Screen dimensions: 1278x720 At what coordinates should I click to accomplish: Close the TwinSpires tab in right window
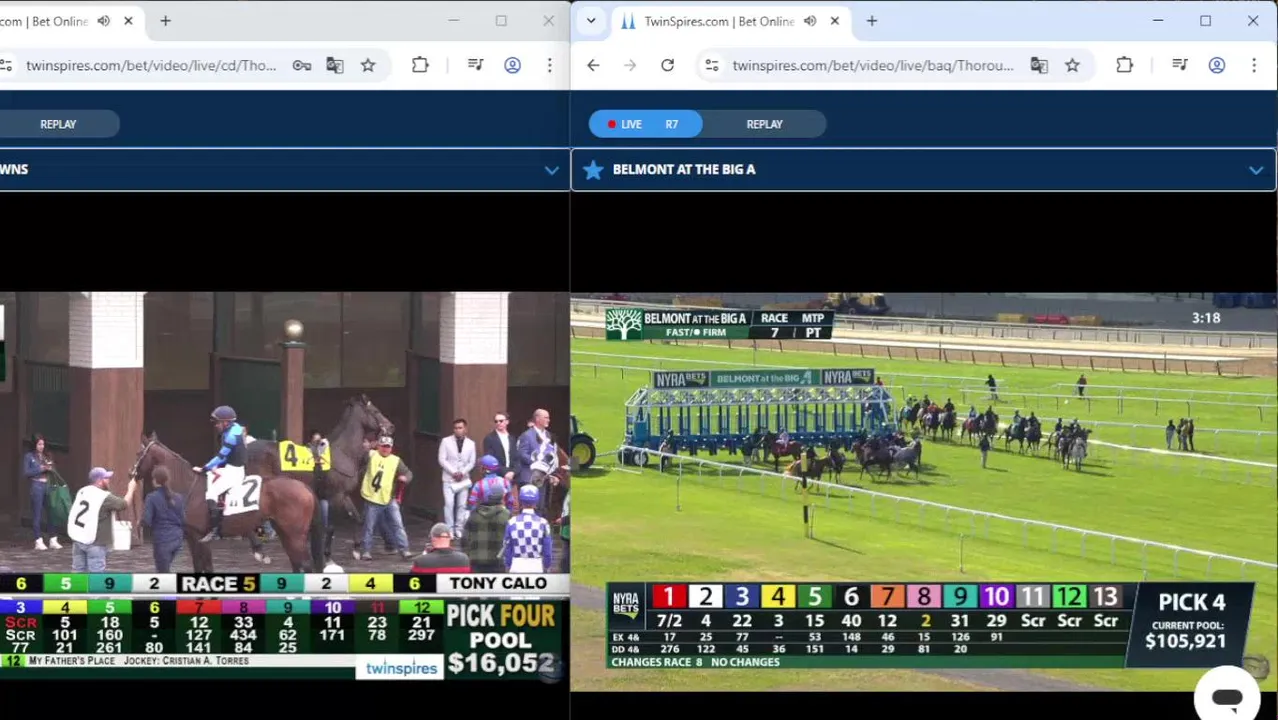pos(834,21)
